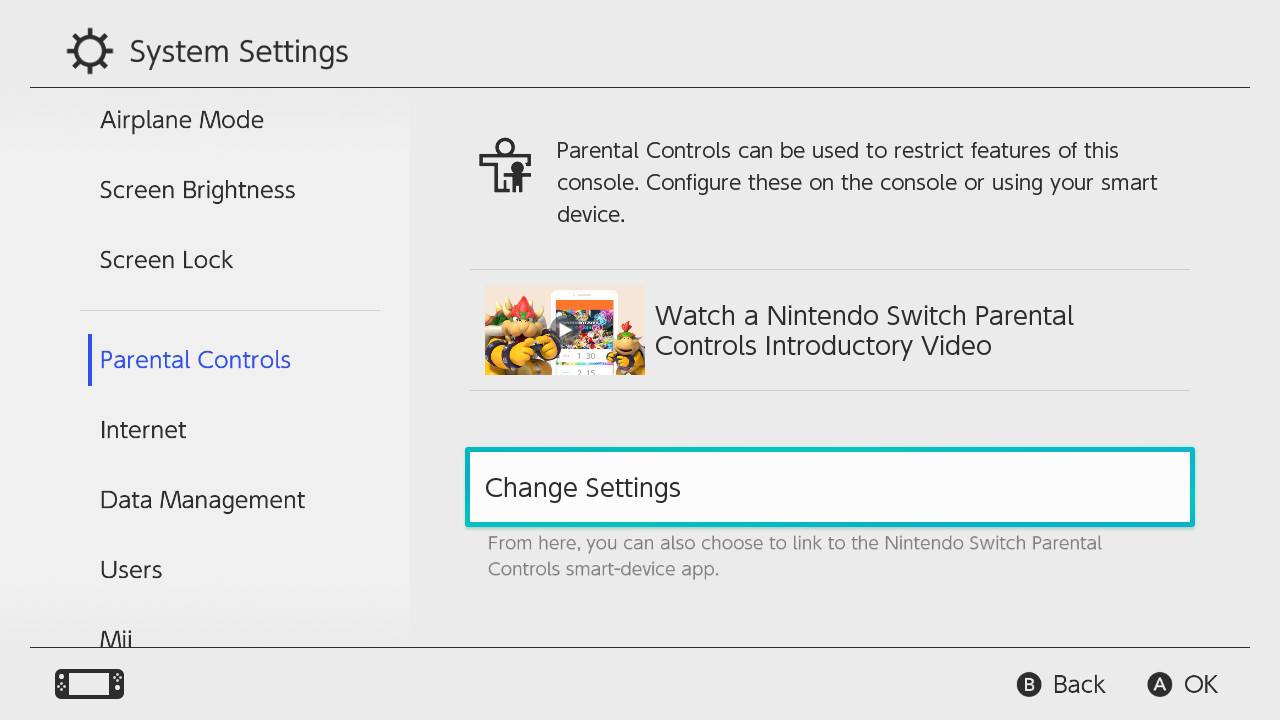Viewport: 1280px width, 720px height.
Task: Open Airplane Mode settings
Action: click(182, 120)
